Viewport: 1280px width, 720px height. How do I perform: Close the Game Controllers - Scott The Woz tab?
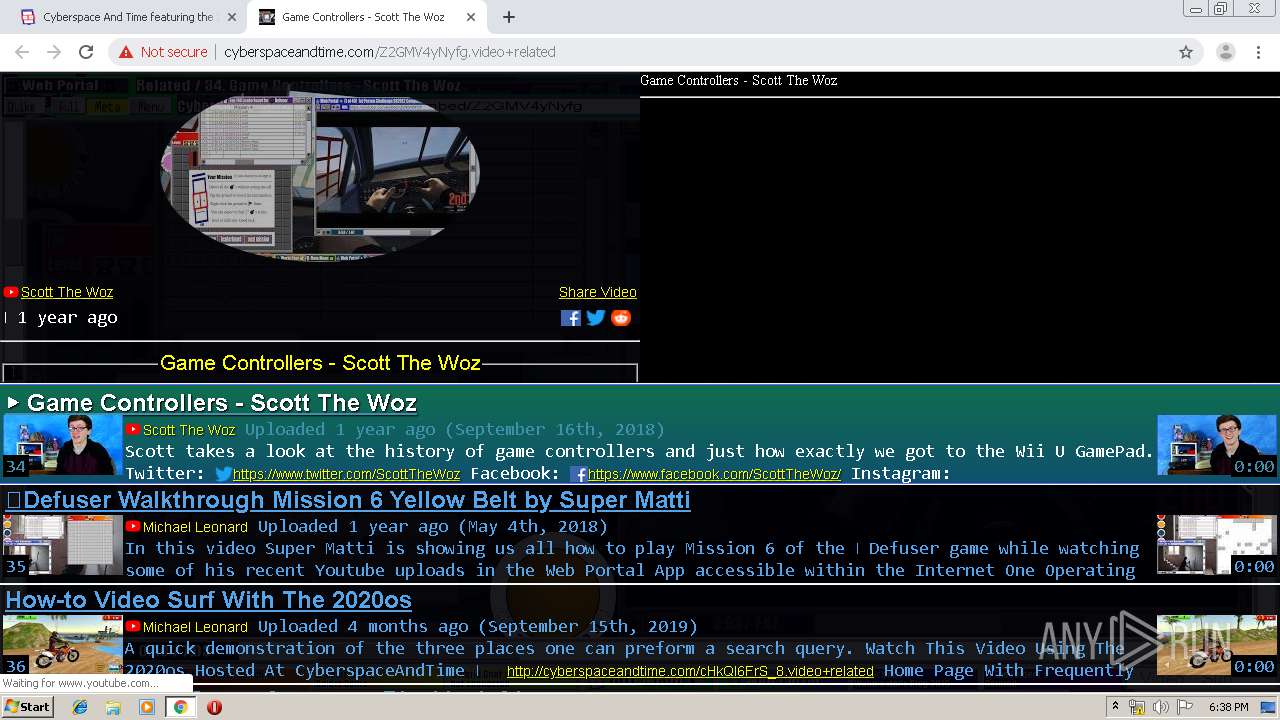coord(470,17)
